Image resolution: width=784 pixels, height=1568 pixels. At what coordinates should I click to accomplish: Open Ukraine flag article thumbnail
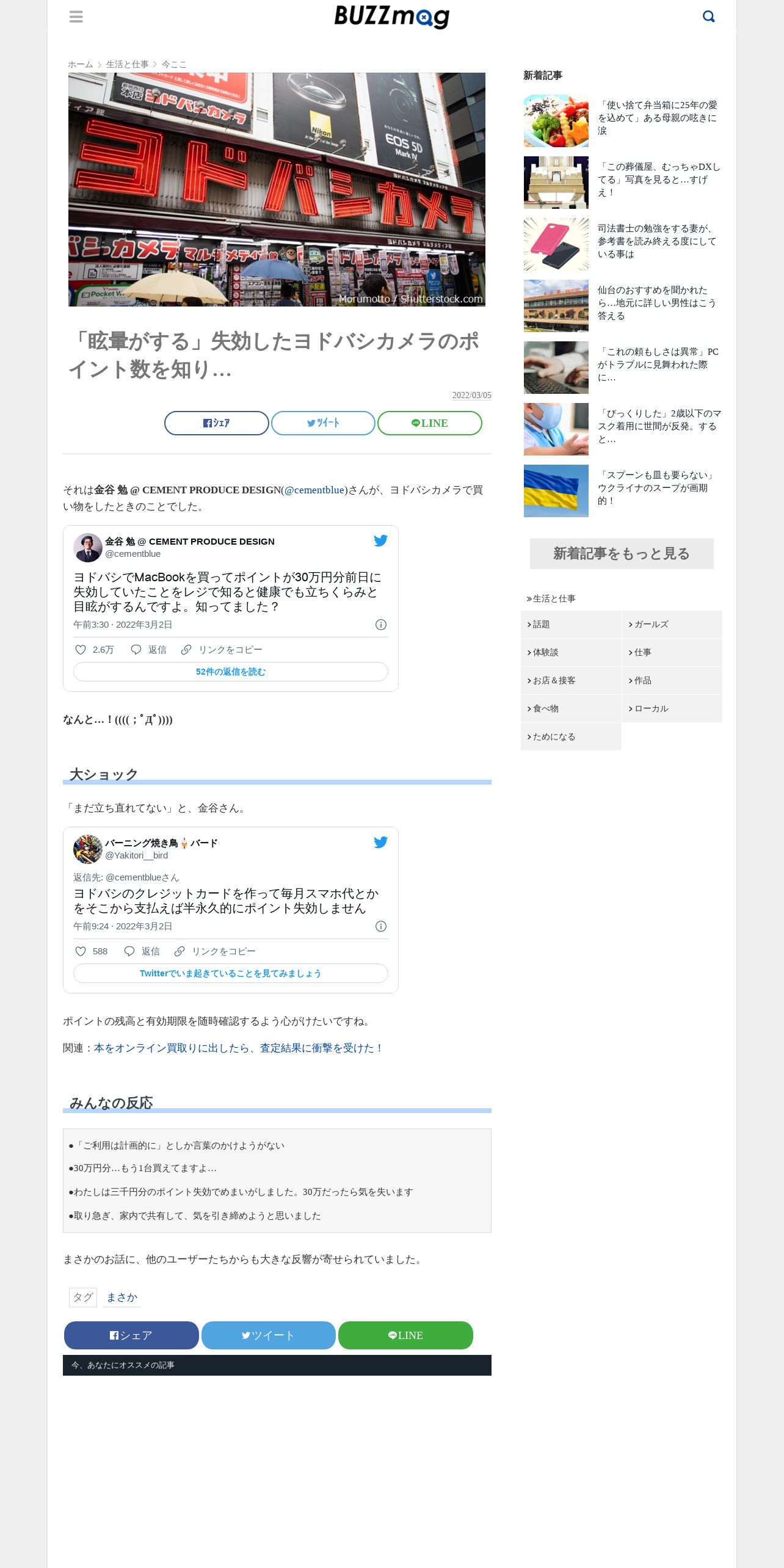pos(556,491)
